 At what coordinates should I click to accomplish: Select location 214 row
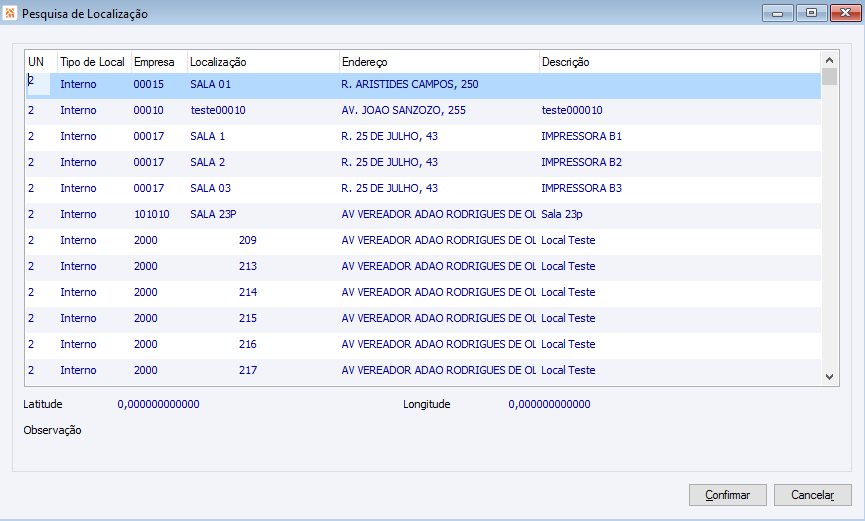coord(423,292)
